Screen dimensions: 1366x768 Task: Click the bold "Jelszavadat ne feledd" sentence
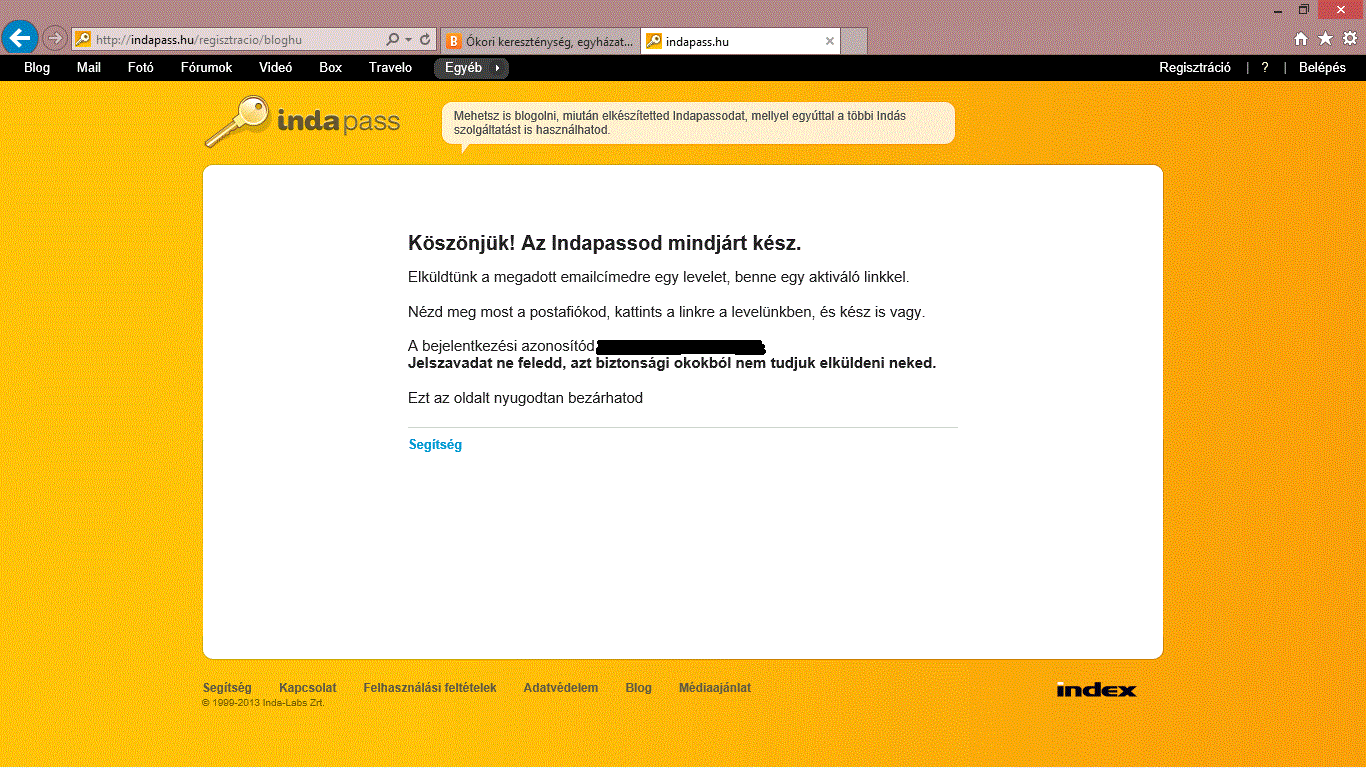tap(672, 363)
